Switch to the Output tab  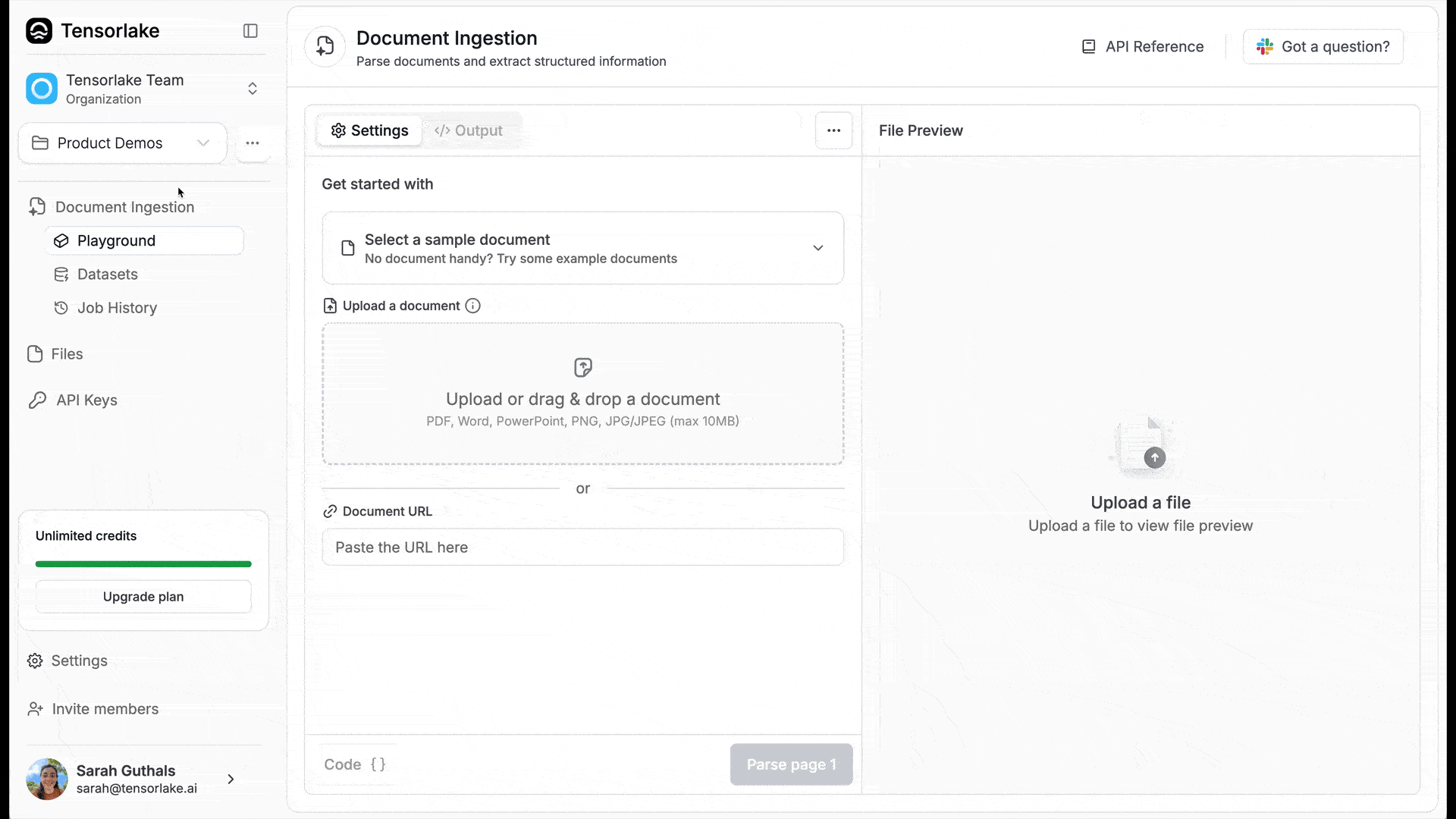pos(469,130)
